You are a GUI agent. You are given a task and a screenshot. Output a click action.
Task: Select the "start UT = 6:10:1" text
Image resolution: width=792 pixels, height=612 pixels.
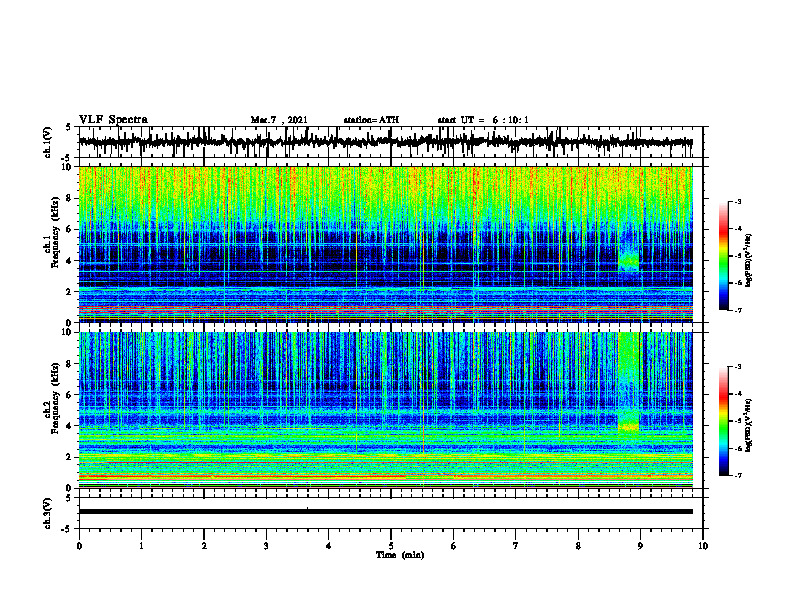pyautogui.click(x=483, y=120)
